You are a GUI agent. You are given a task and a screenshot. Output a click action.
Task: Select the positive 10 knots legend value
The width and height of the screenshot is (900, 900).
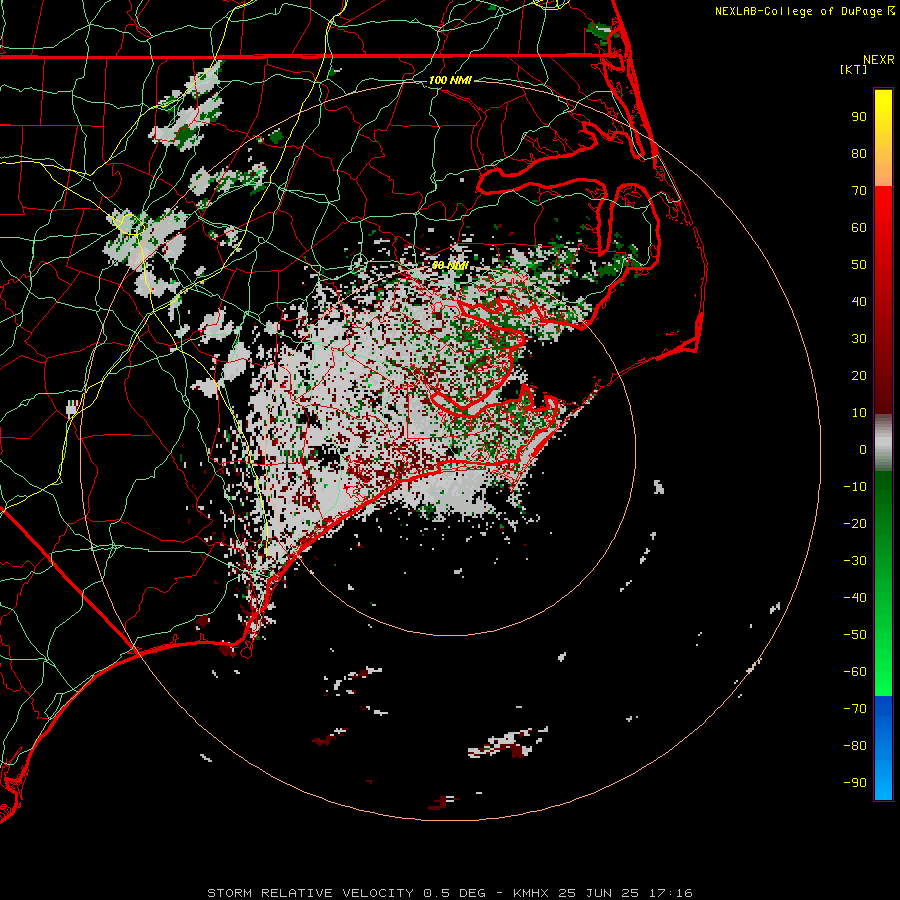click(x=859, y=413)
